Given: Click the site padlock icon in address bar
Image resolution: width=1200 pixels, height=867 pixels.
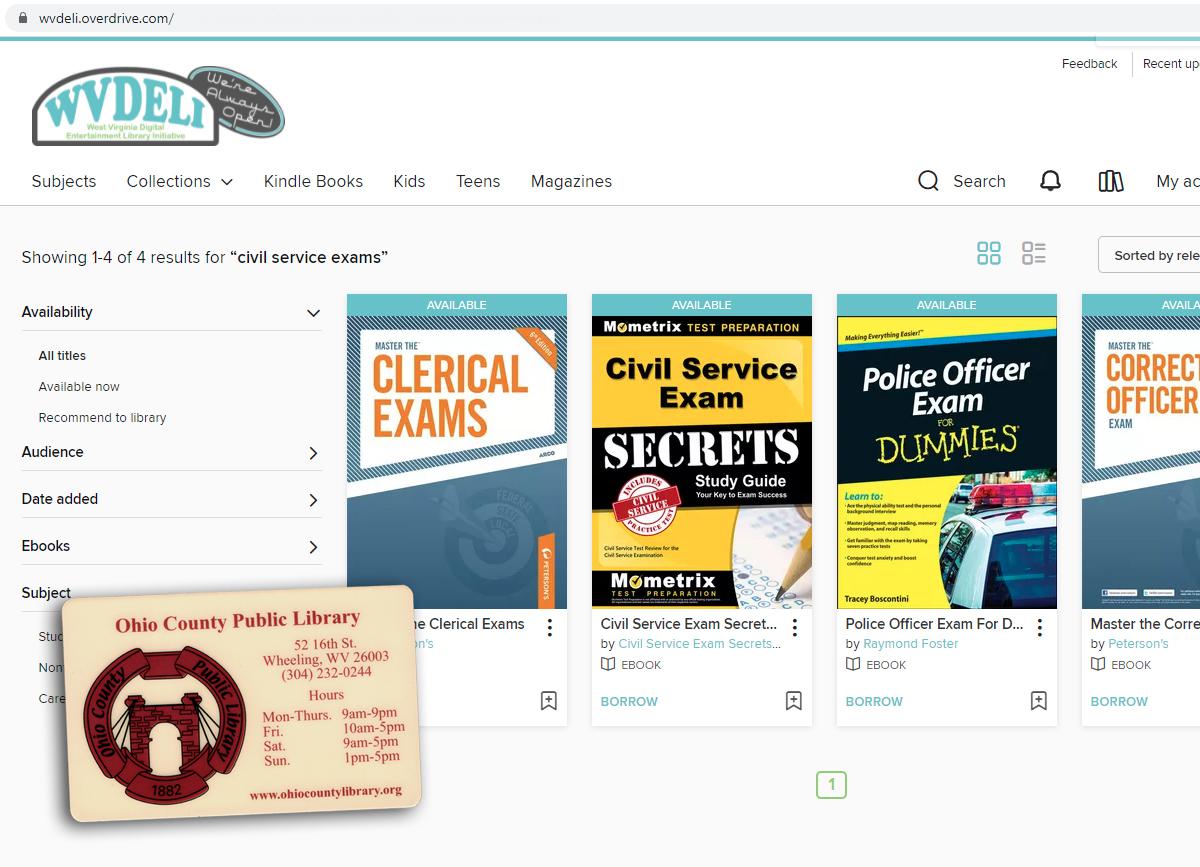Looking at the screenshot, I should 24,18.
